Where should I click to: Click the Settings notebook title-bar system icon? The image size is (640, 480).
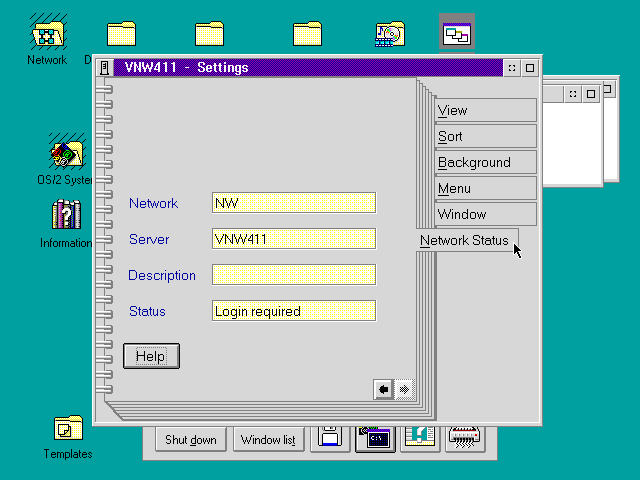click(x=104, y=68)
